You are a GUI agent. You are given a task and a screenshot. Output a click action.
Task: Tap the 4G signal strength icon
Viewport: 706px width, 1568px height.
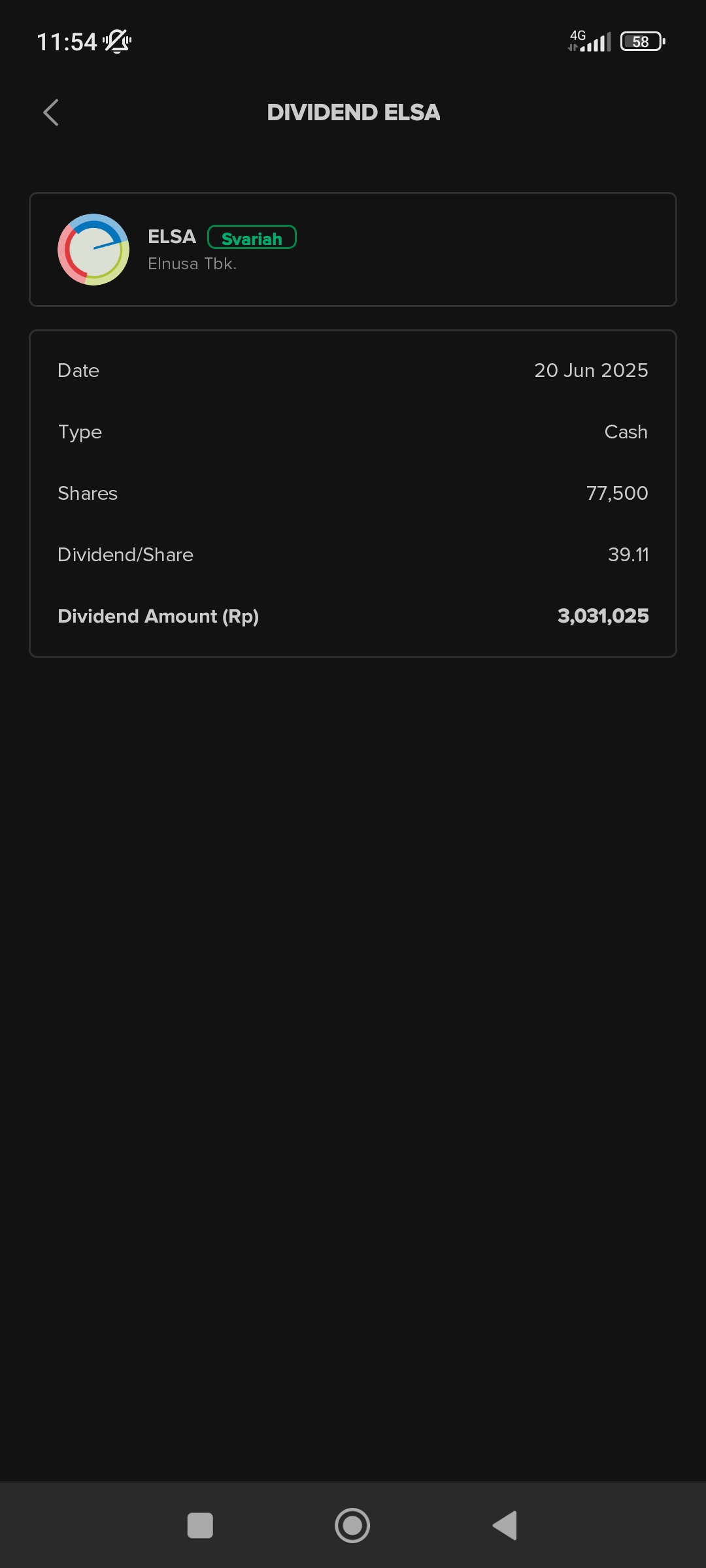[590, 41]
